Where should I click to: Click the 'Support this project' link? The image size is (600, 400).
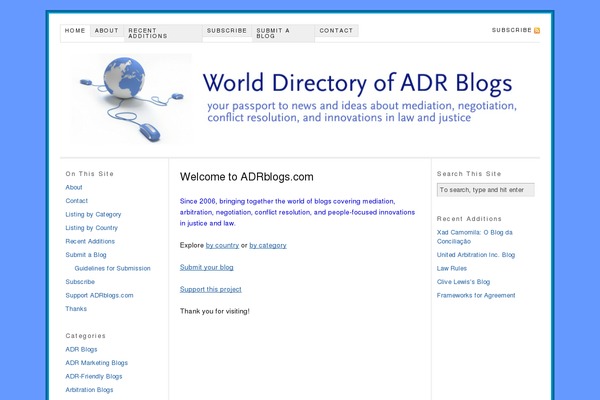tap(211, 289)
